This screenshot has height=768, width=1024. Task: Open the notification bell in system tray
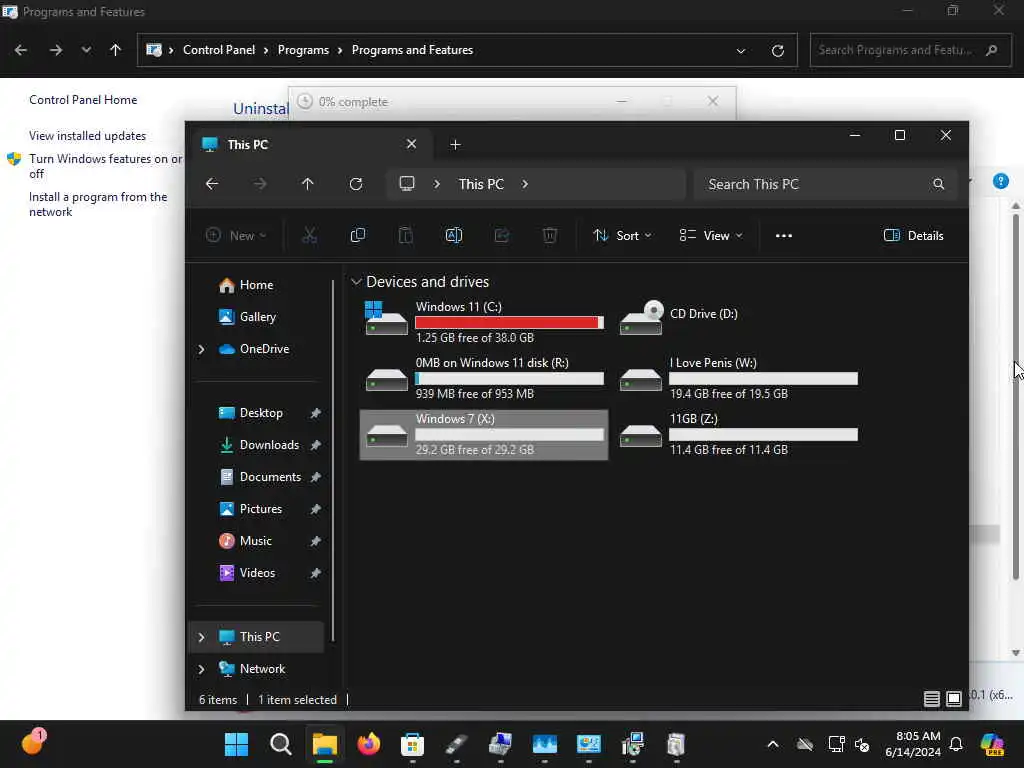tap(956, 744)
